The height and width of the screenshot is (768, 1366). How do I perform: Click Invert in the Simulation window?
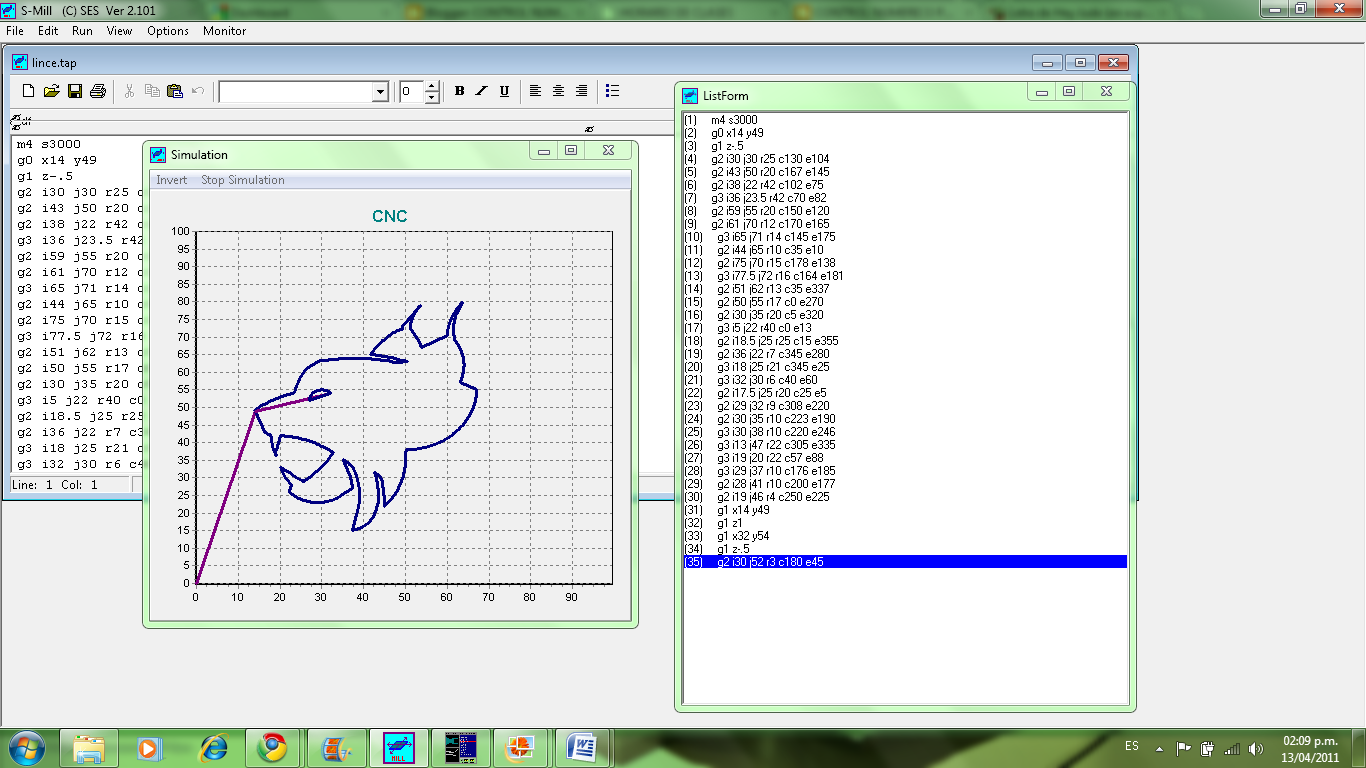coord(171,180)
